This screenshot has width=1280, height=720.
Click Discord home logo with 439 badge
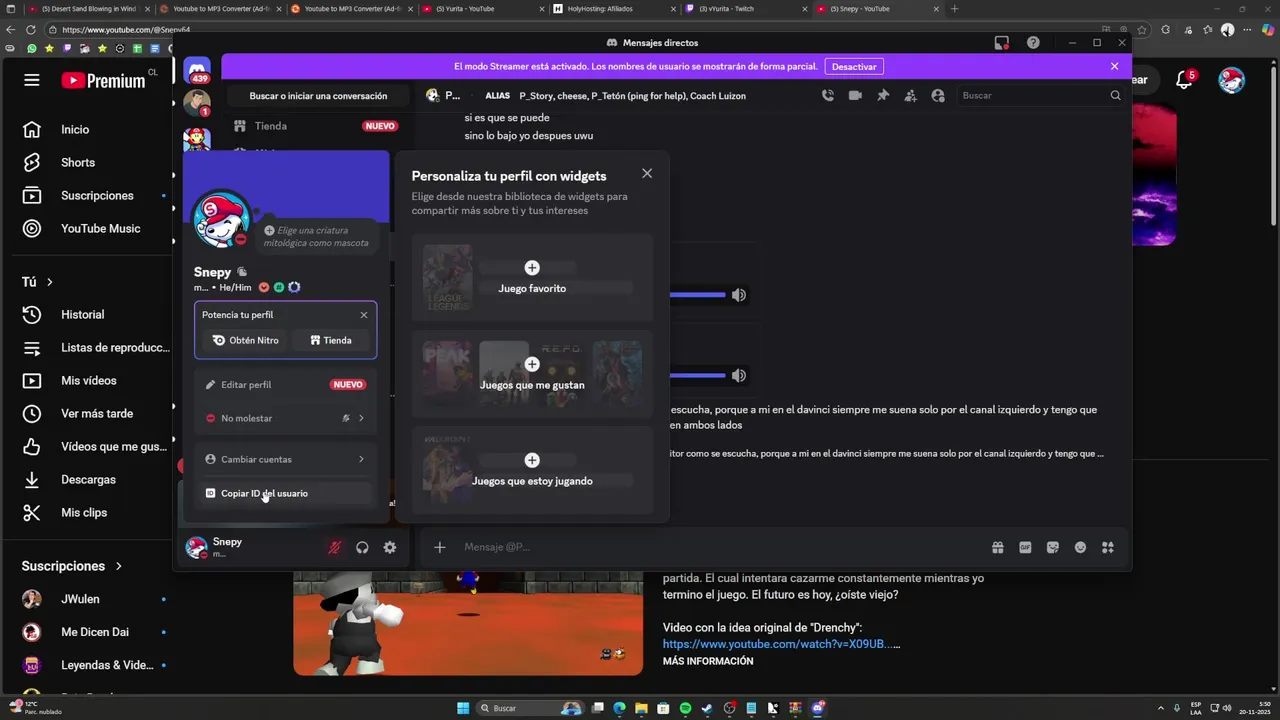pos(197,69)
